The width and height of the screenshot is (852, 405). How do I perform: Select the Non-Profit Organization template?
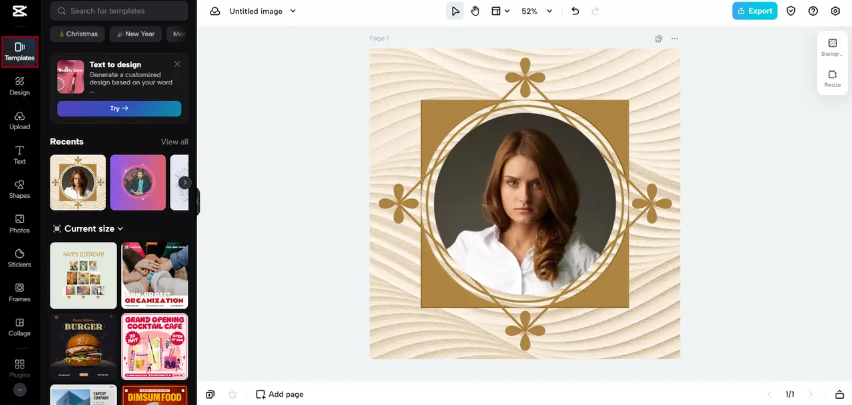(x=155, y=275)
